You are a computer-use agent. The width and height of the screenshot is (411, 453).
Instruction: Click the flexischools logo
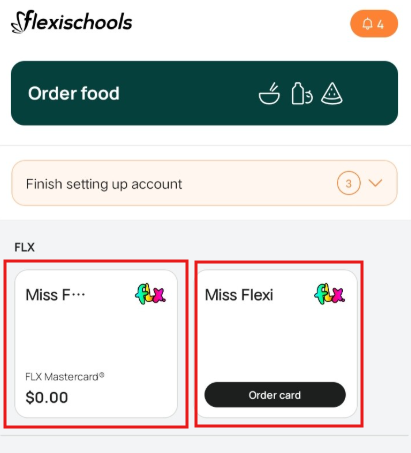pyautogui.click(x=72, y=22)
